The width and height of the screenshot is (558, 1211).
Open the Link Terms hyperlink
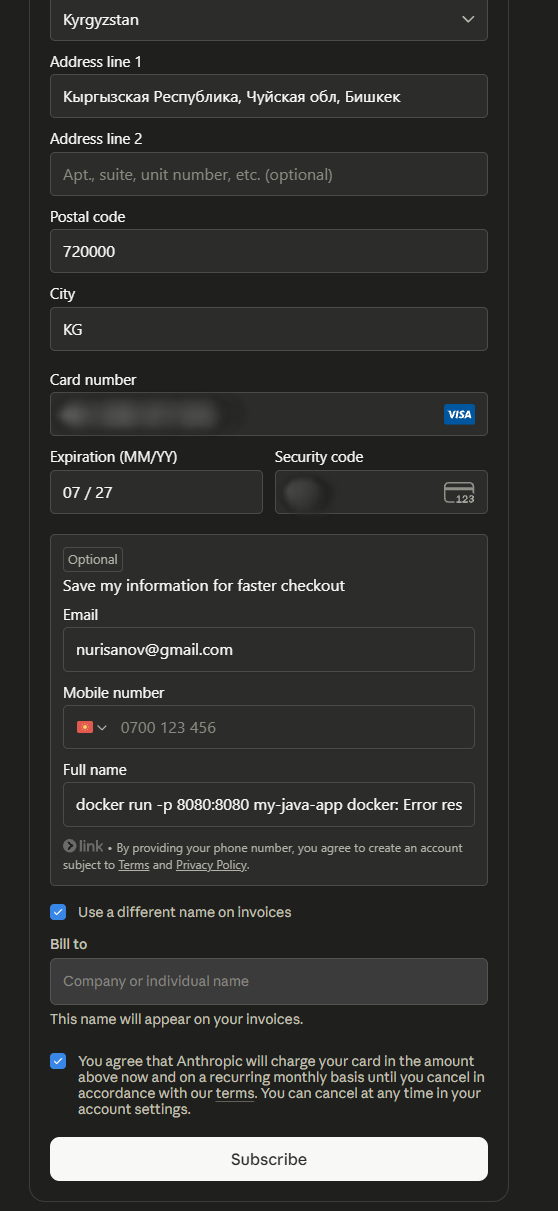pyautogui.click(x=134, y=865)
